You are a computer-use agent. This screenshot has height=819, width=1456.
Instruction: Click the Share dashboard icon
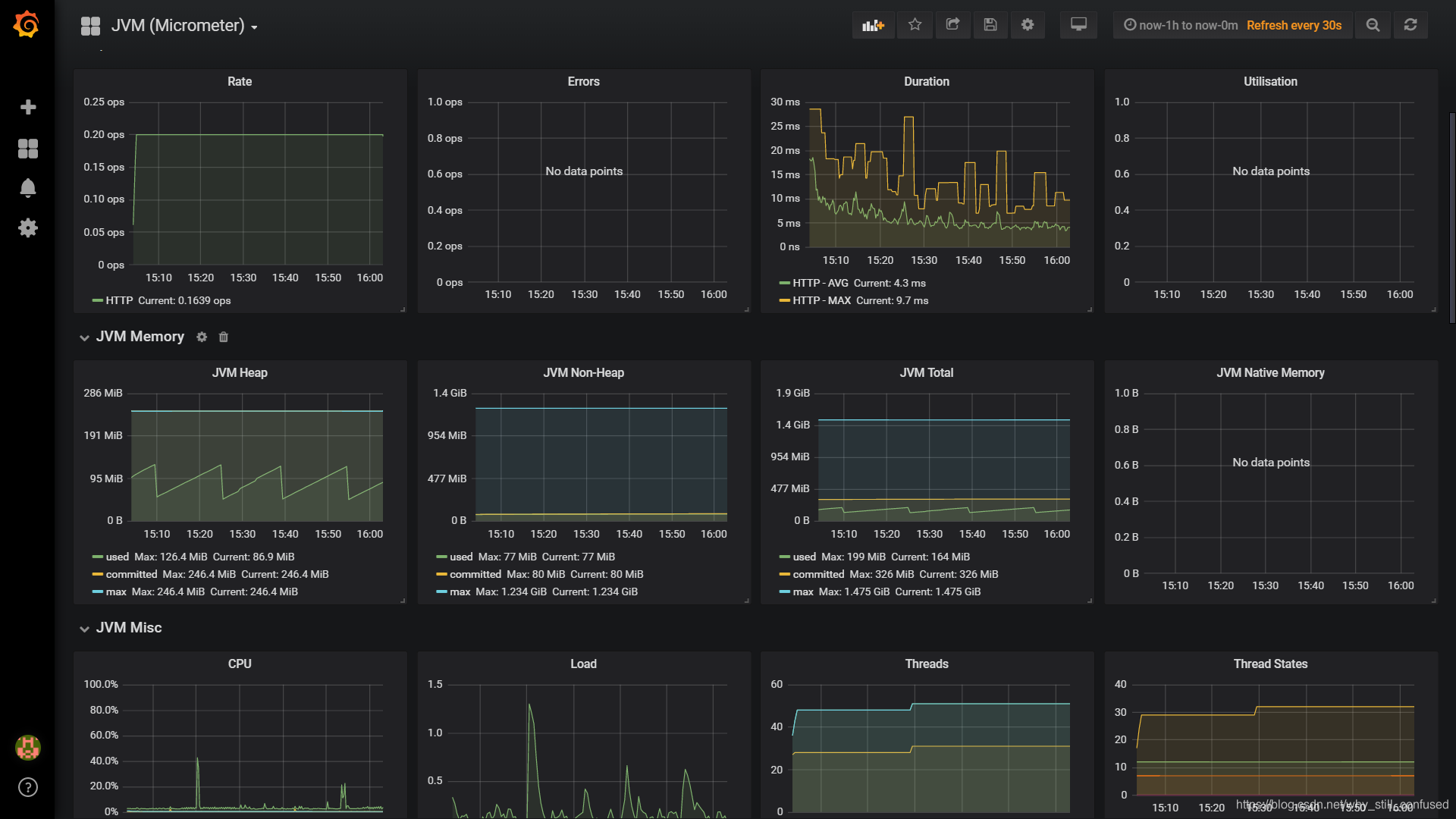952,25
